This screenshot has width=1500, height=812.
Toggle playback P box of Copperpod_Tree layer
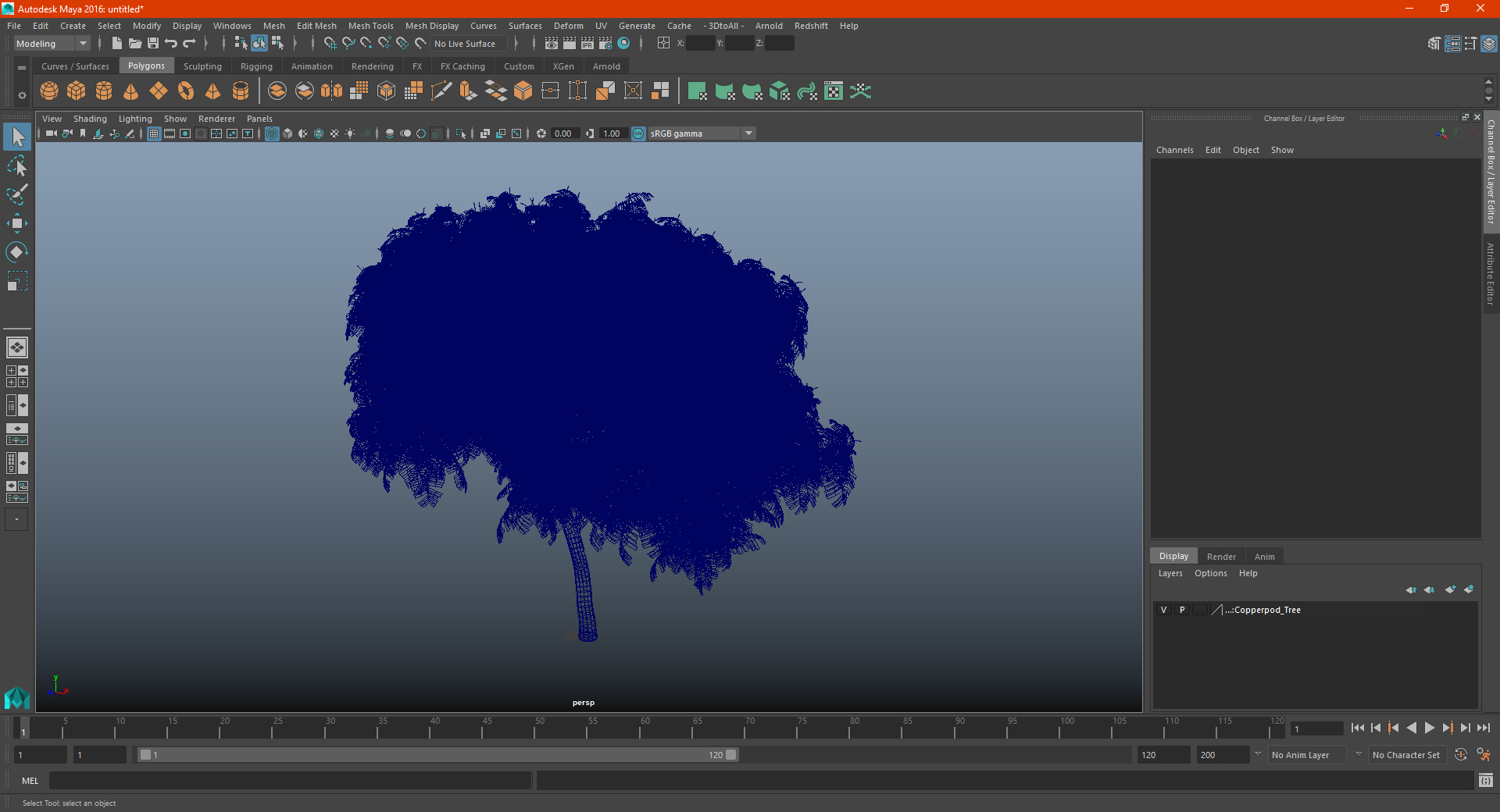(x=1182, y=610)
